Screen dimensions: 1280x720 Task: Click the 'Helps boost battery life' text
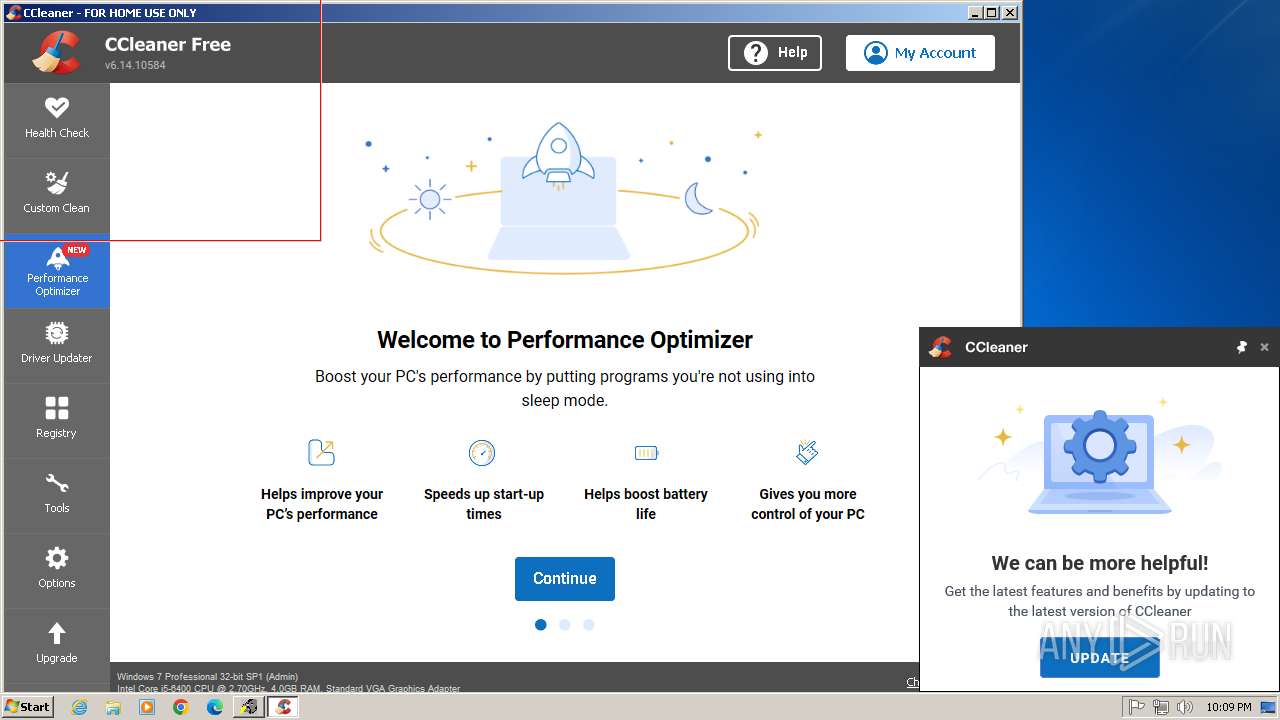pos(646,504)
